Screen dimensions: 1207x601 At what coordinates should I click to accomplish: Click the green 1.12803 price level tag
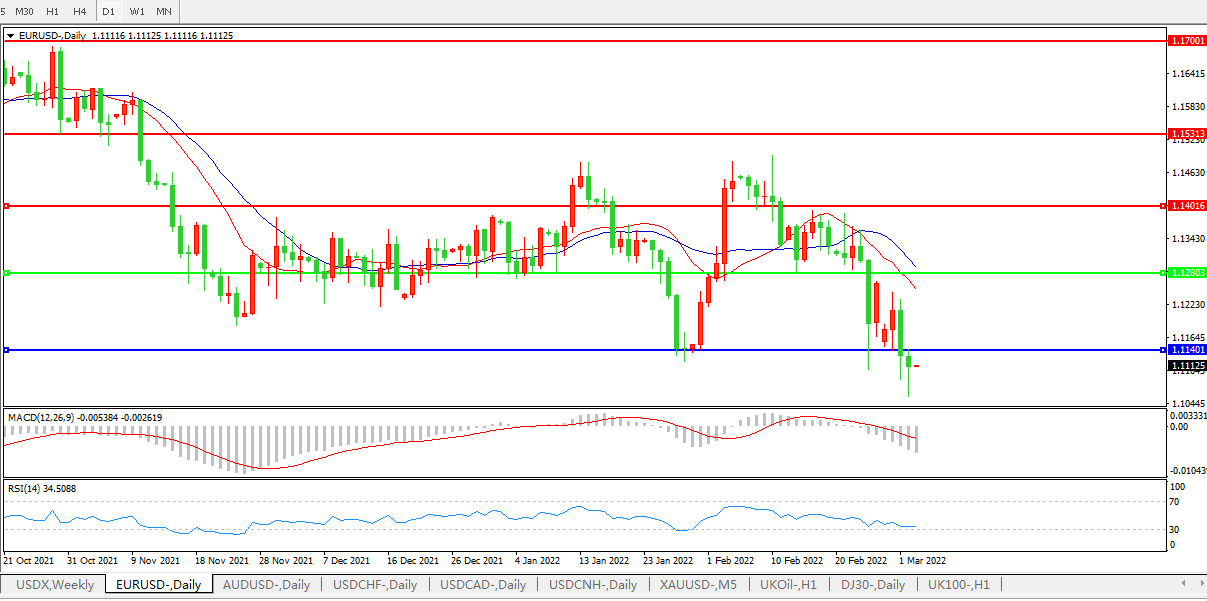[x=1187, y=273]
